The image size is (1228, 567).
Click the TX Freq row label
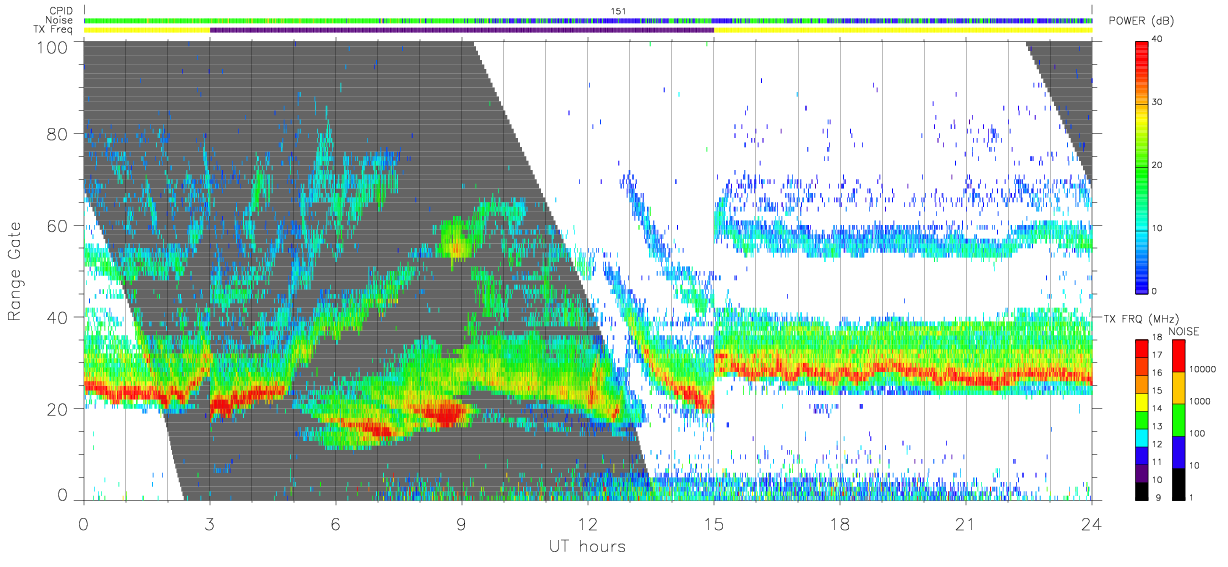(x=52, y=30)
